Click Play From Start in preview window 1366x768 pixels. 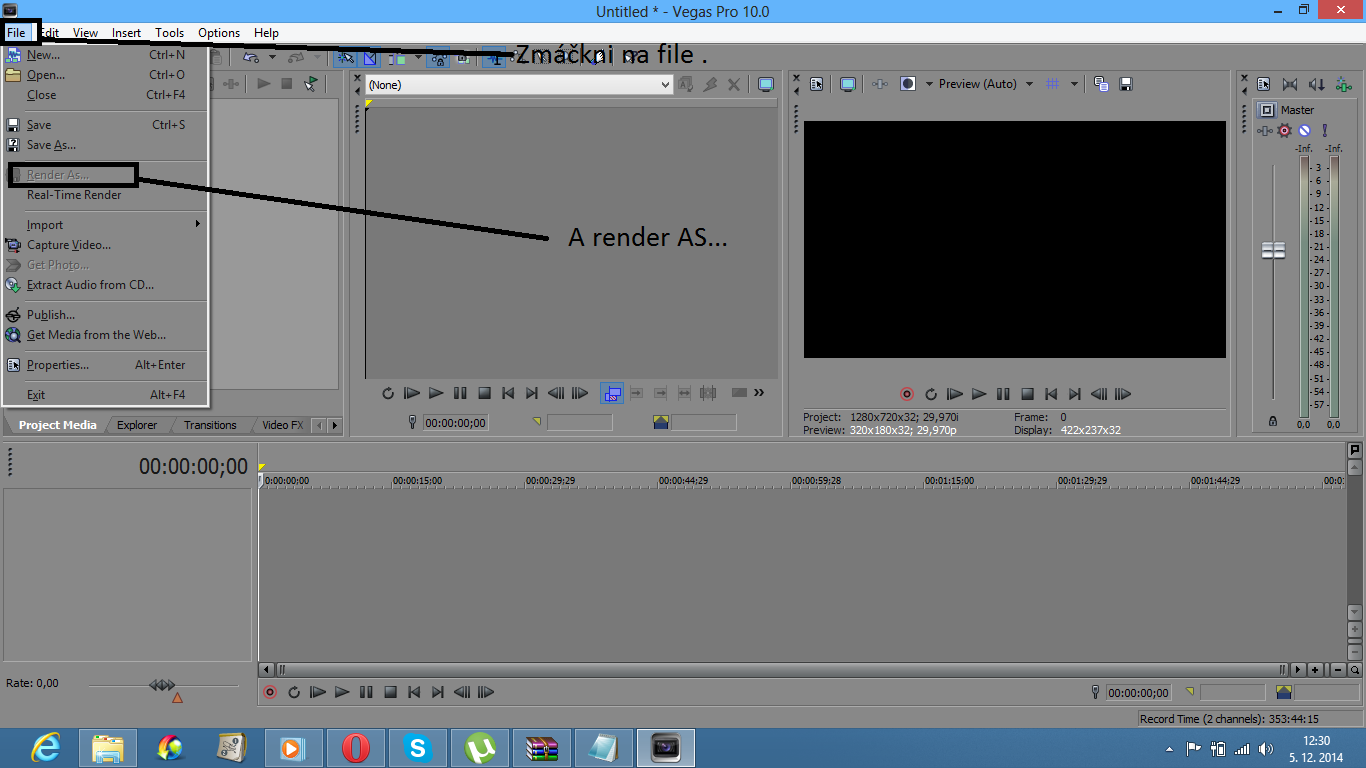click(955, 394)
